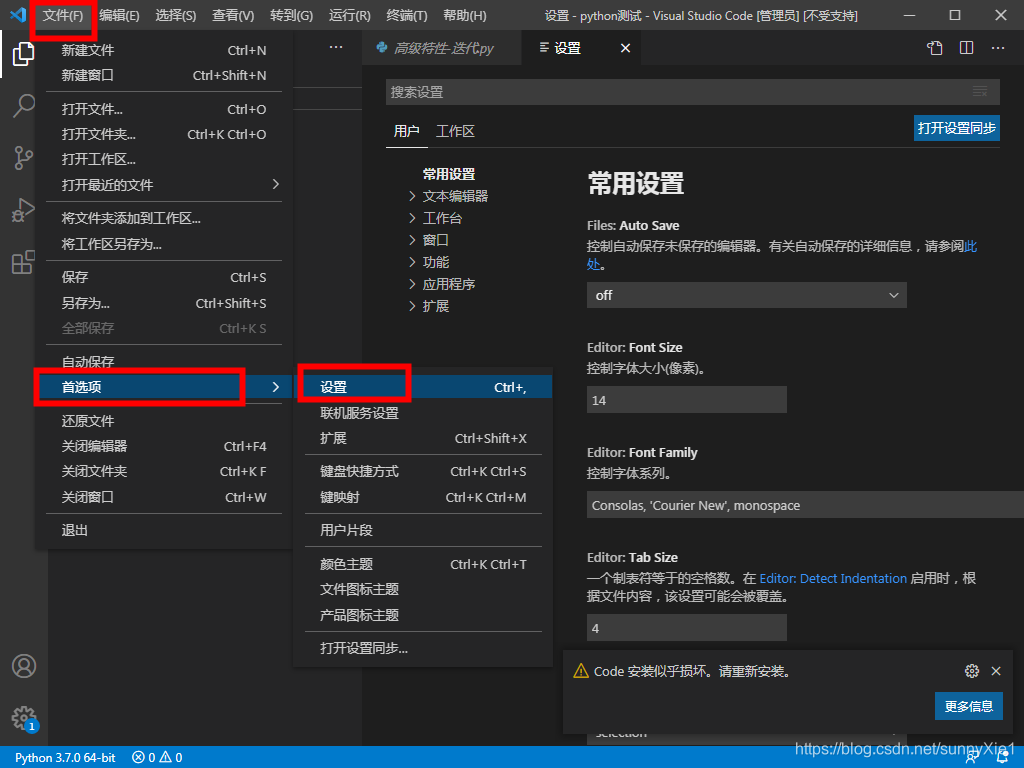Expand the 工作台 settings category
Viewport: 1024px width, 768px height.
tap(412, 218)
